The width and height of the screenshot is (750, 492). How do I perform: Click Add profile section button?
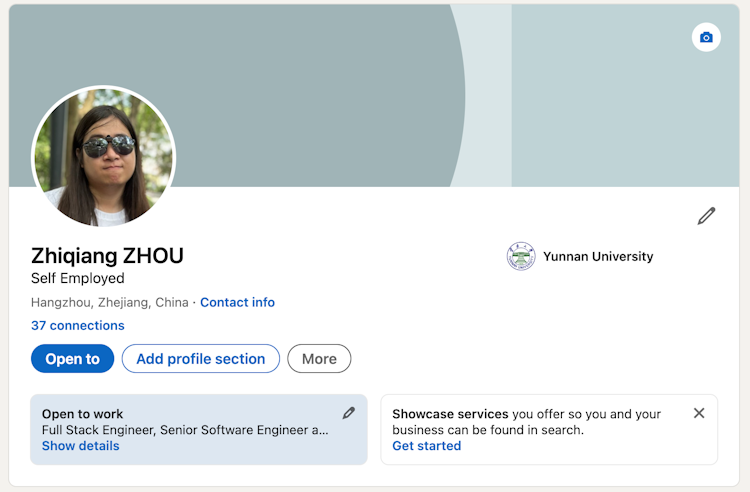200,359
